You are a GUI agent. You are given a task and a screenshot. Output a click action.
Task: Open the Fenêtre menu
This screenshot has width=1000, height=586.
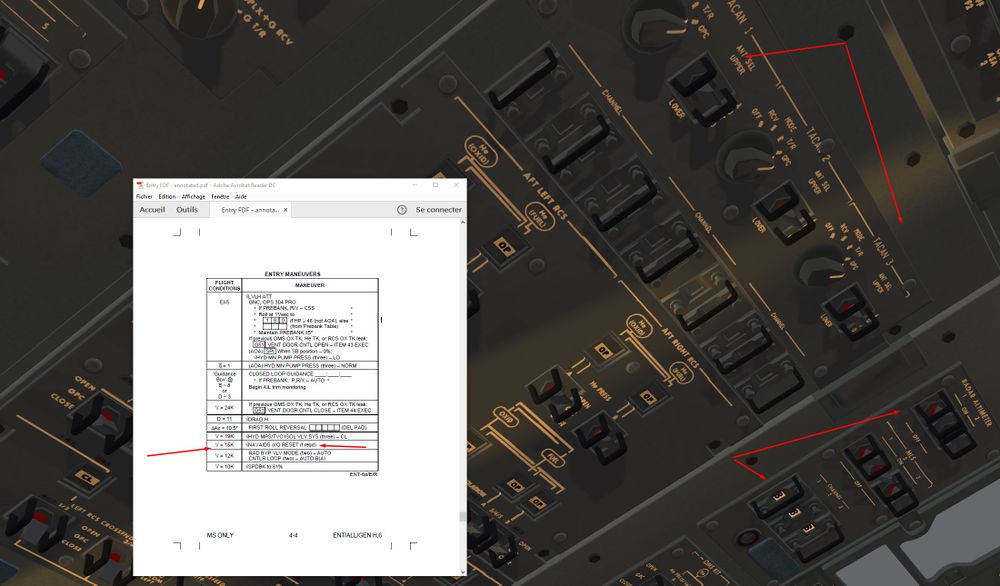point(220,196)
